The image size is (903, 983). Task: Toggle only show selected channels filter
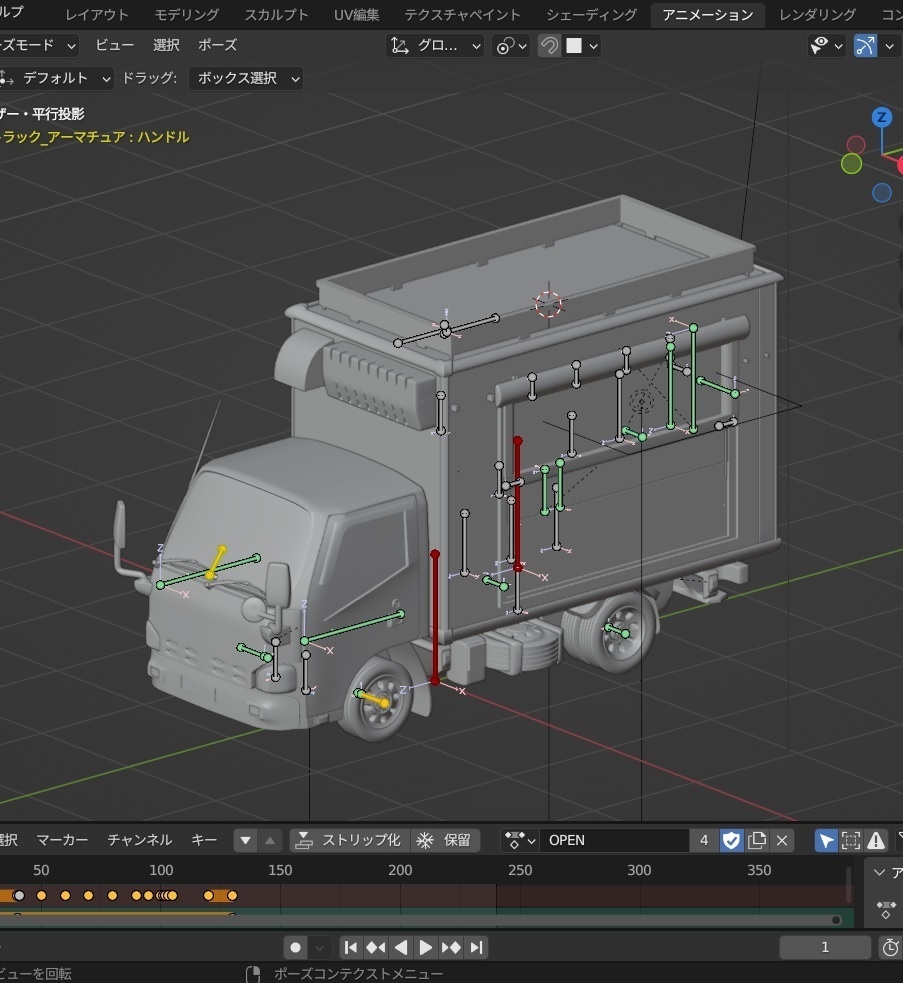[826, 840]
